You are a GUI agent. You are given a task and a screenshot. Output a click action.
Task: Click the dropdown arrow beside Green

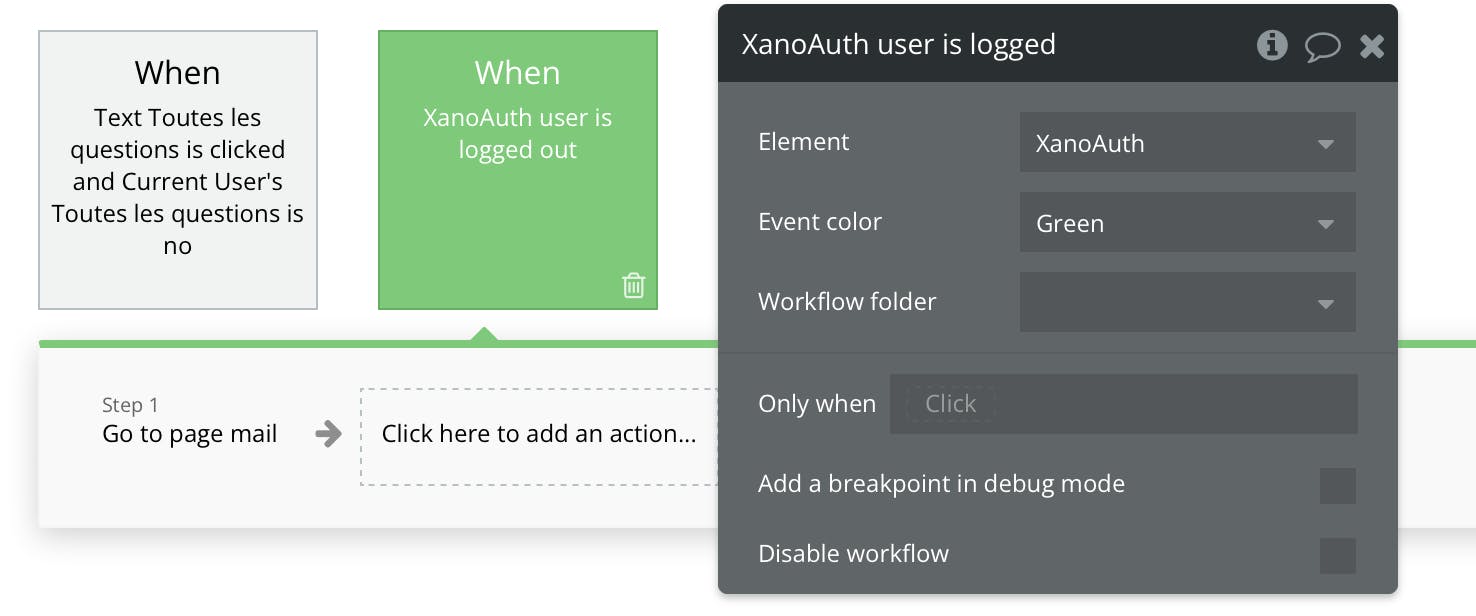click(1326, 223)
